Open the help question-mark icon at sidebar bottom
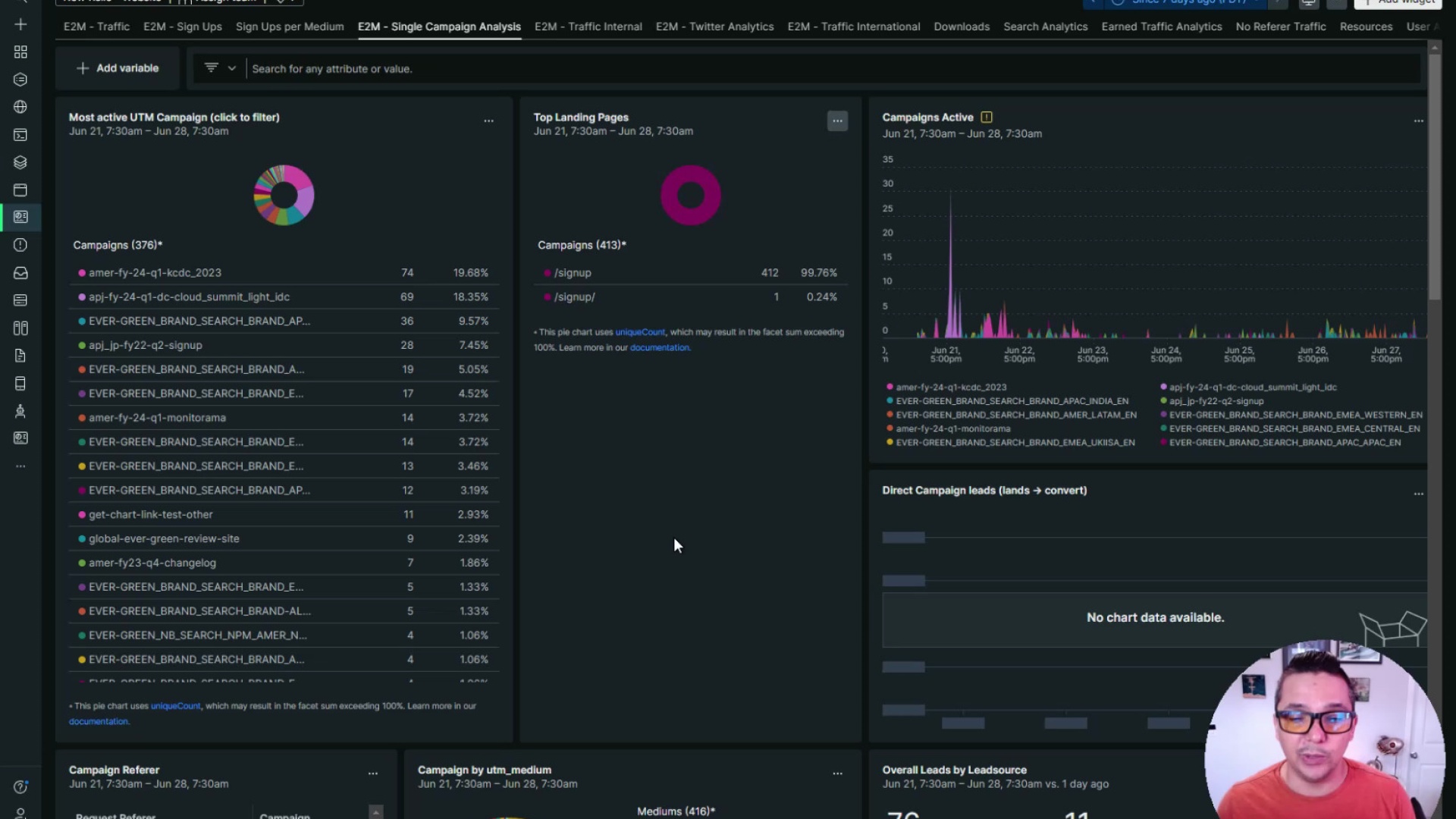The width and height of the screenshot is (1456, 819). click(x=20, y=787)
